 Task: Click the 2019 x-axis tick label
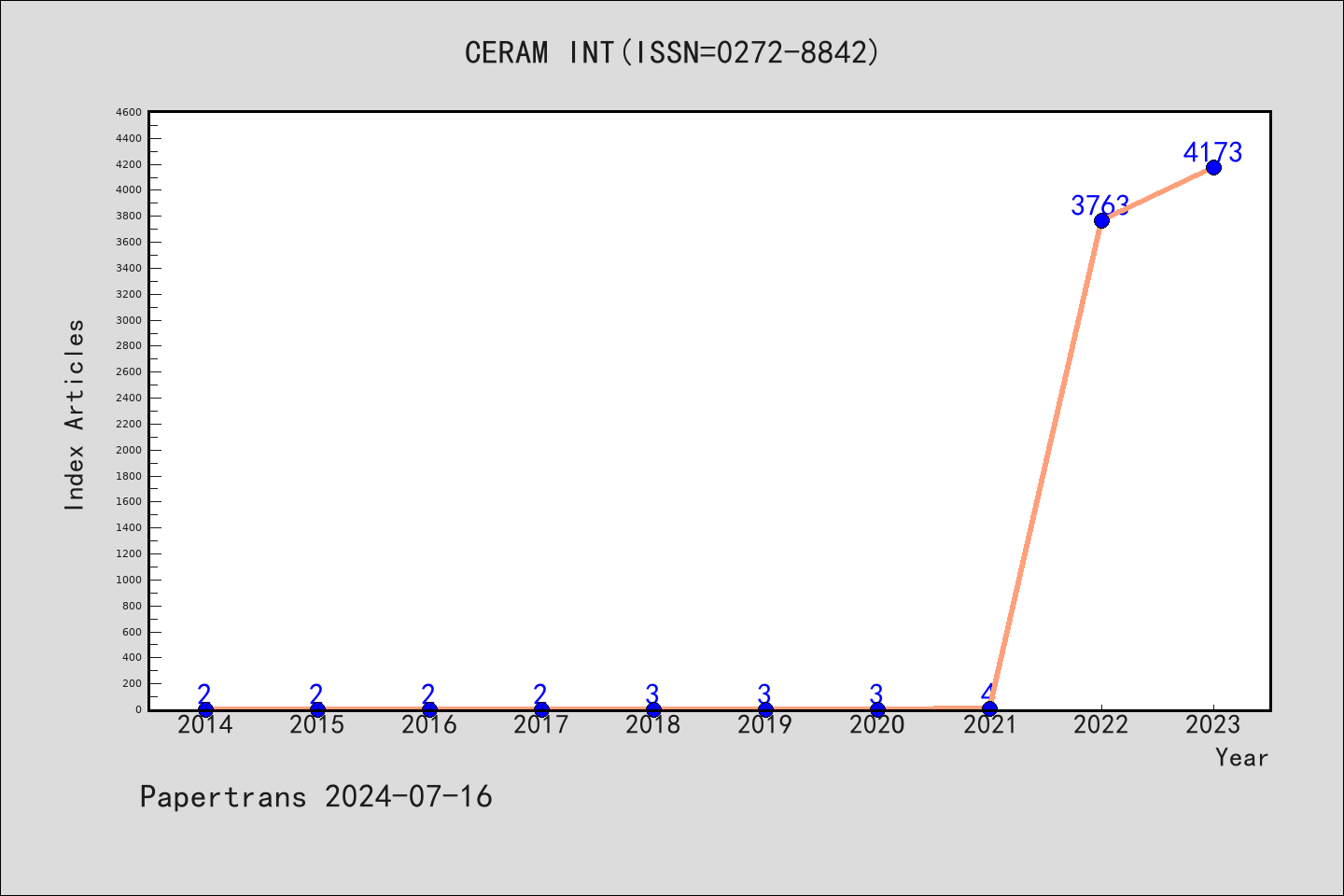(x=765, y=724)
